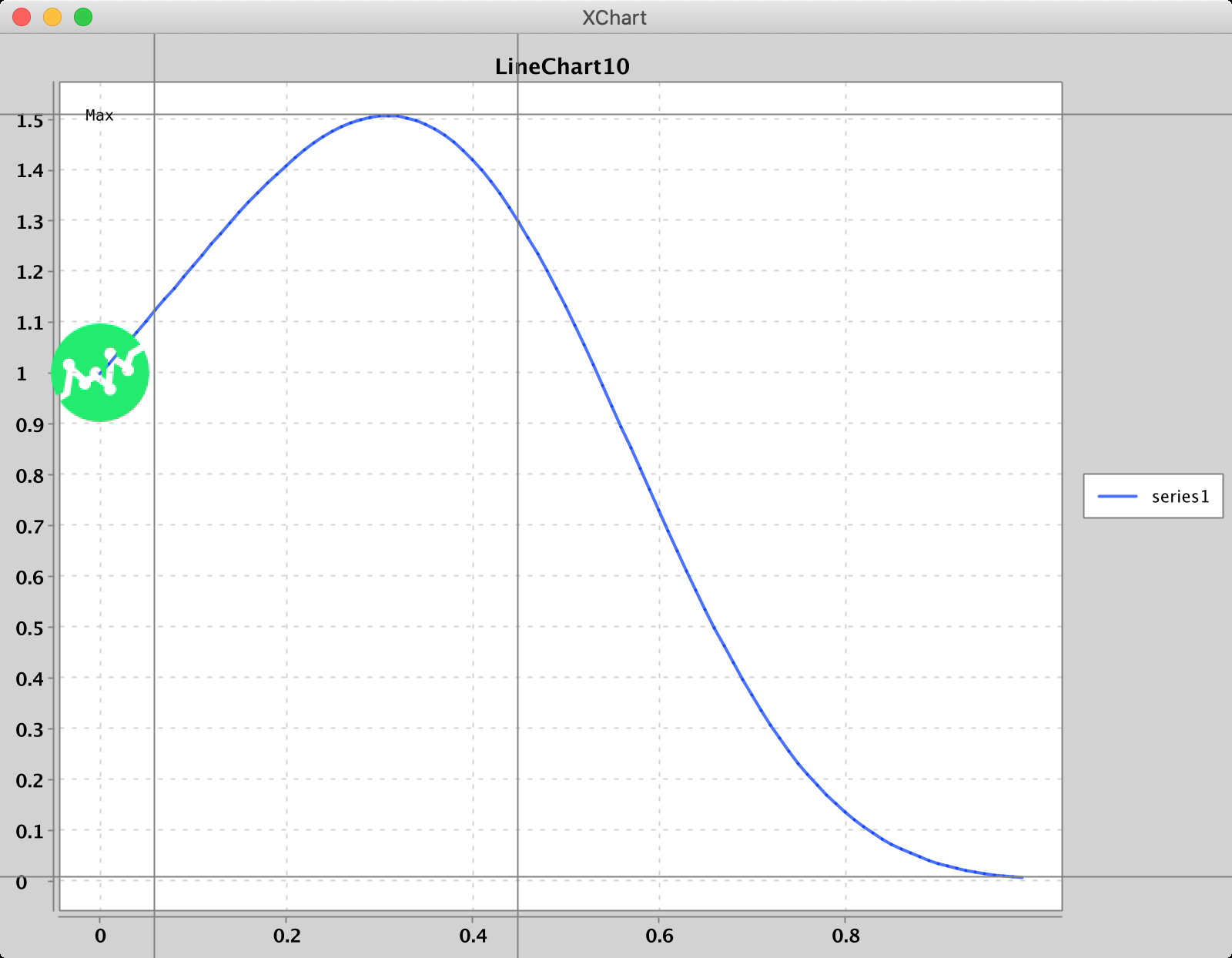Click the 0.5 y-axis tick label
This screenshot has height=958, width=1232.
(x=30, y=628)
